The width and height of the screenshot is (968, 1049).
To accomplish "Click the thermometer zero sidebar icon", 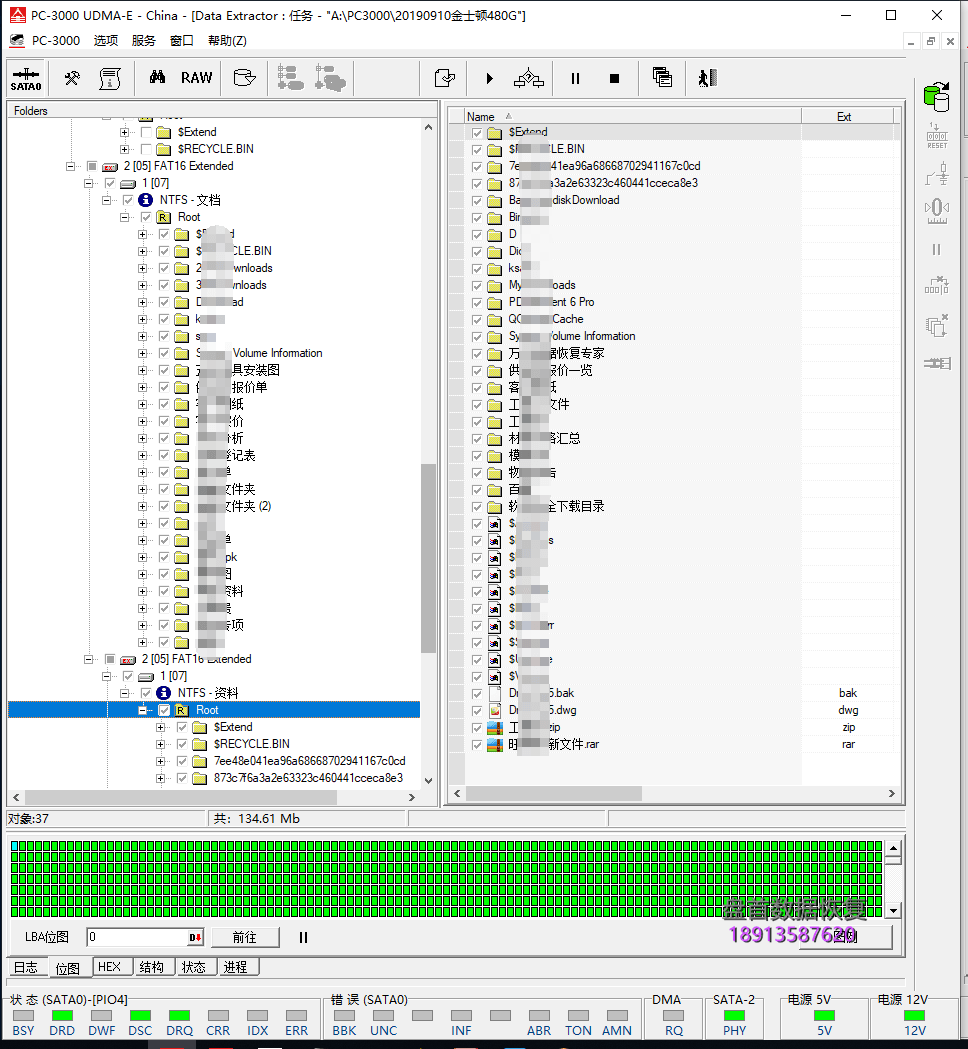I will coord(937,209).
